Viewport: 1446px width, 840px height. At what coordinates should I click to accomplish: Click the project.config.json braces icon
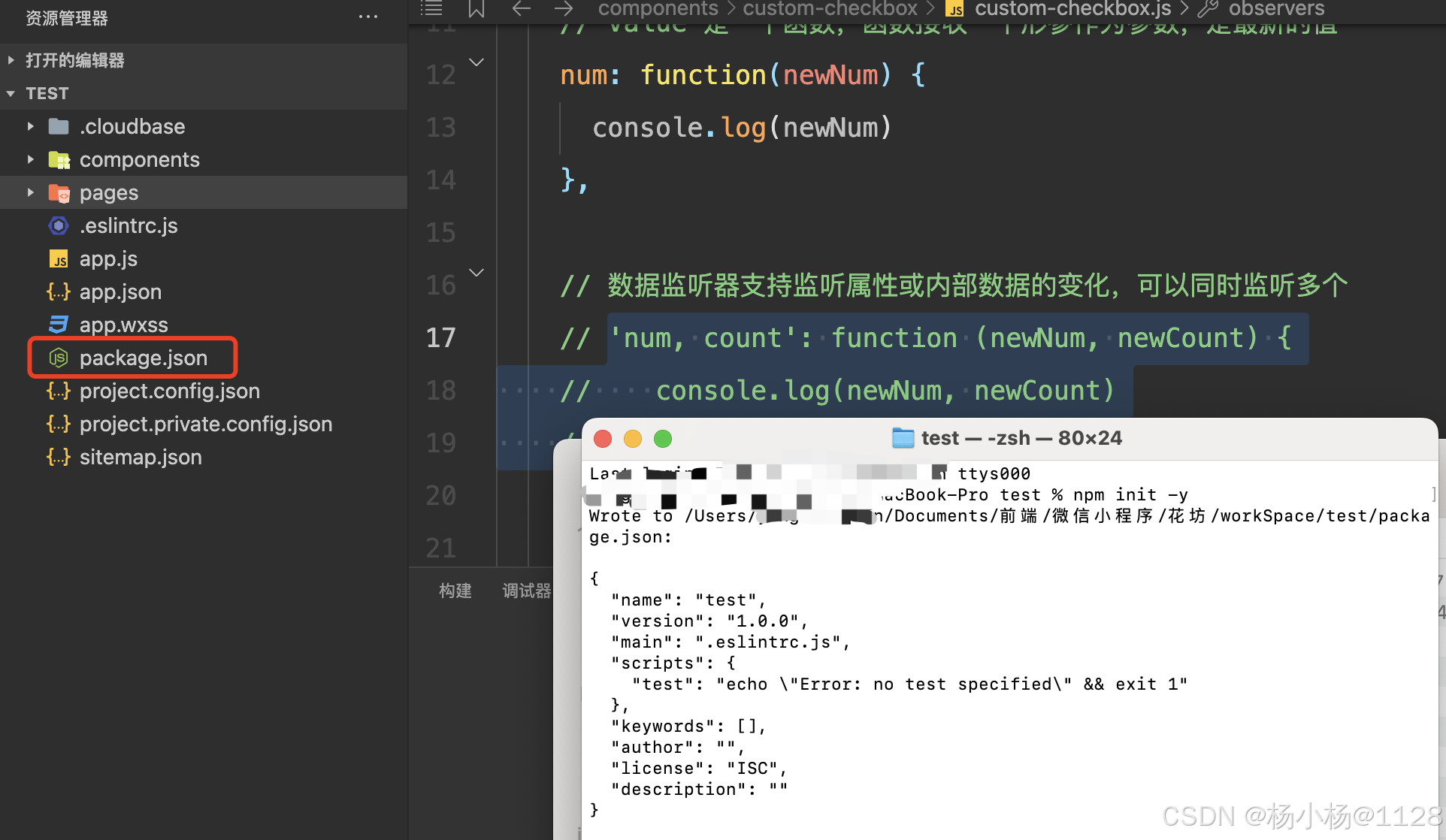click(59, 391)
